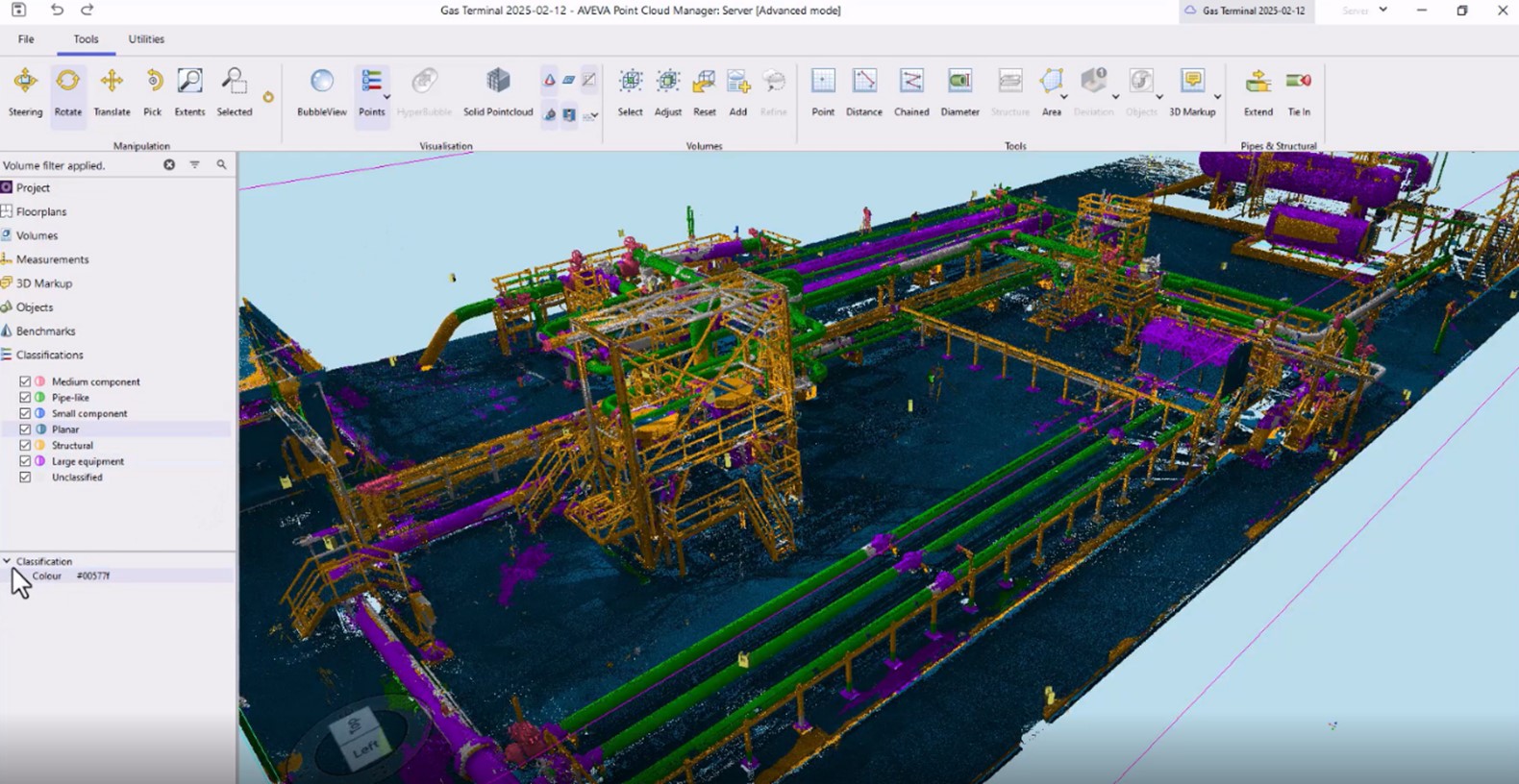Reset the volume
Image resolution: width=1519 pixels, height=784 pixels.
(x=705, y=92)
